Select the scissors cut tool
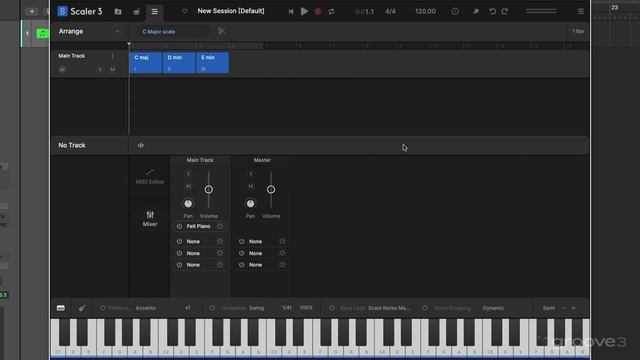 click(222, 31)
